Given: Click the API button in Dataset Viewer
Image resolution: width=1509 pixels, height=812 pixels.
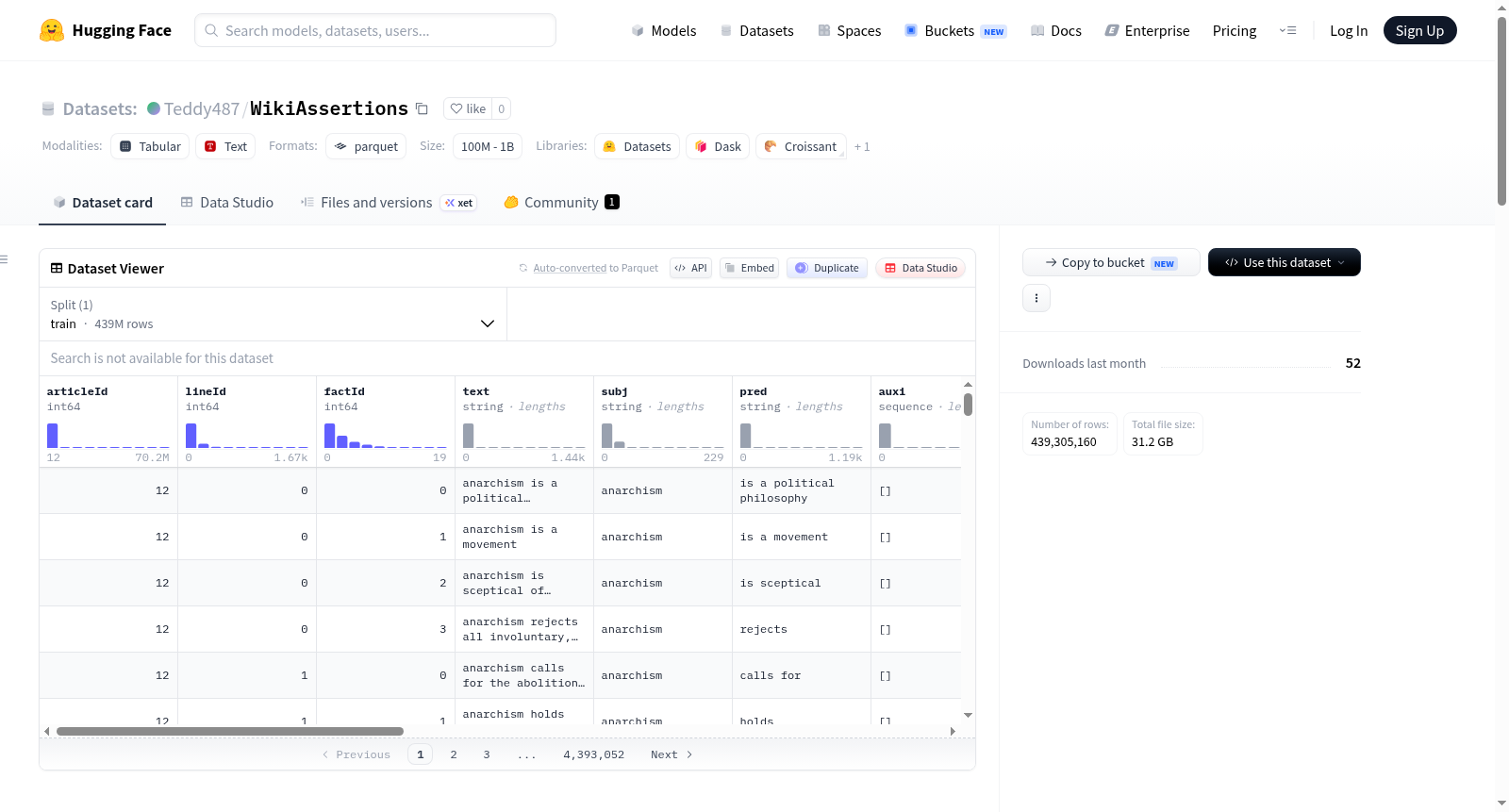Looking at the screenshot, I should point(690,268).
